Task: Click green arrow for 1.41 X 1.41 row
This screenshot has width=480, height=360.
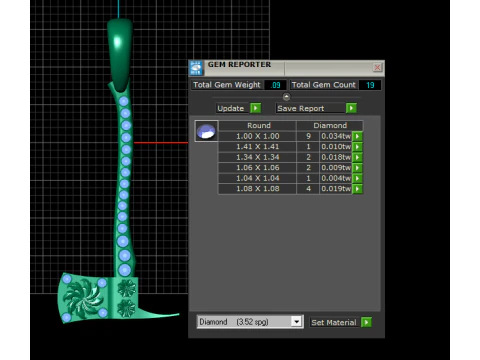Action: coord(357,147)
